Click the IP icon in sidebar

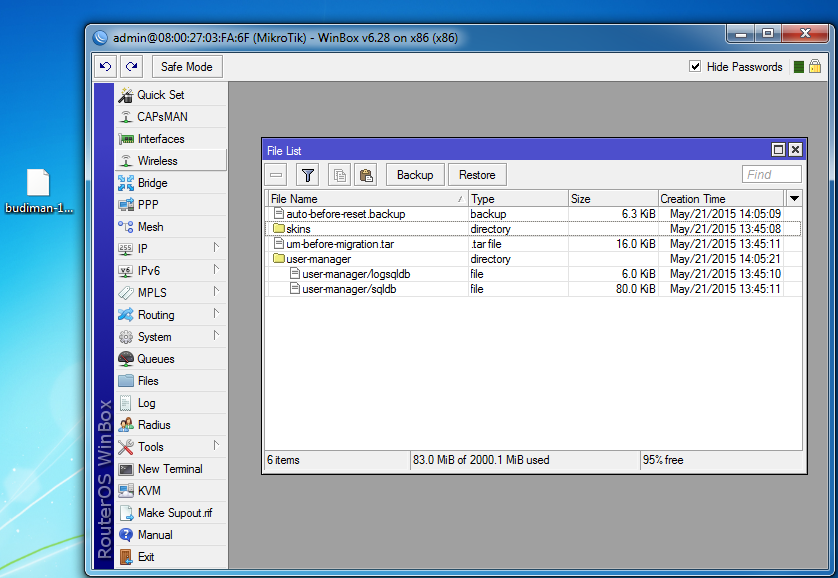[126, 248]
